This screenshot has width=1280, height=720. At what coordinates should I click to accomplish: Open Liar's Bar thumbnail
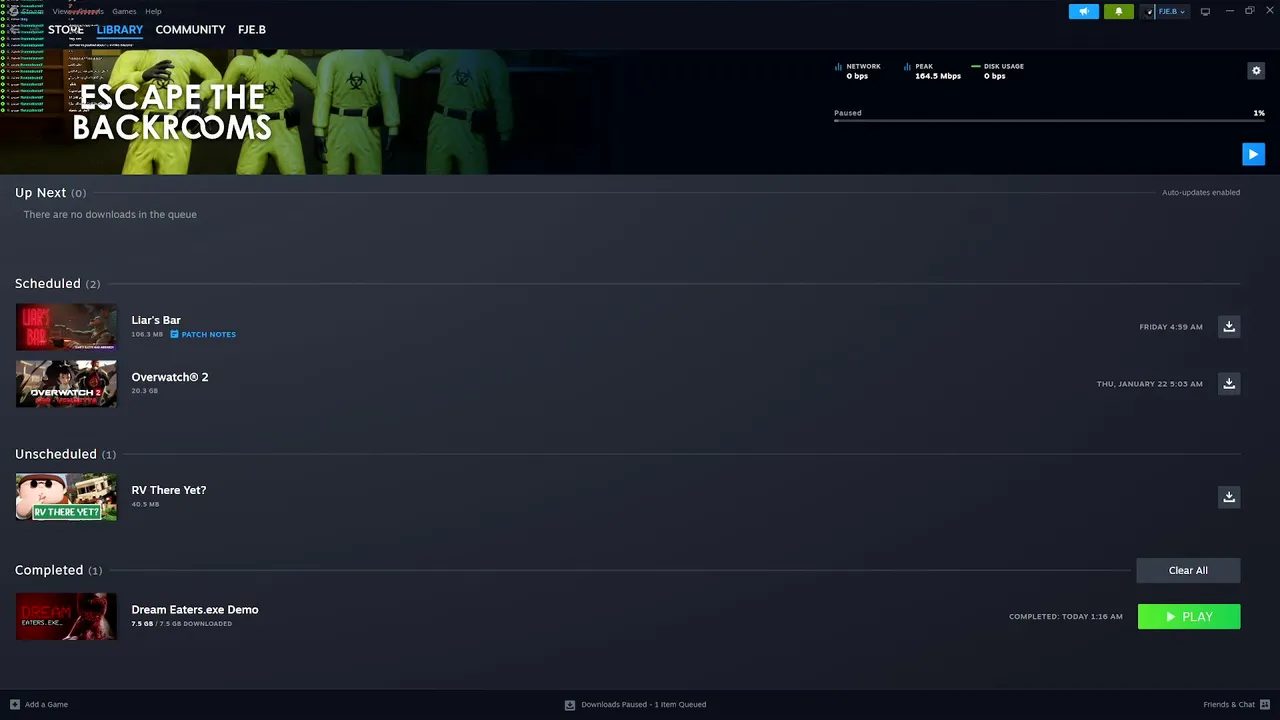point(66,327)
